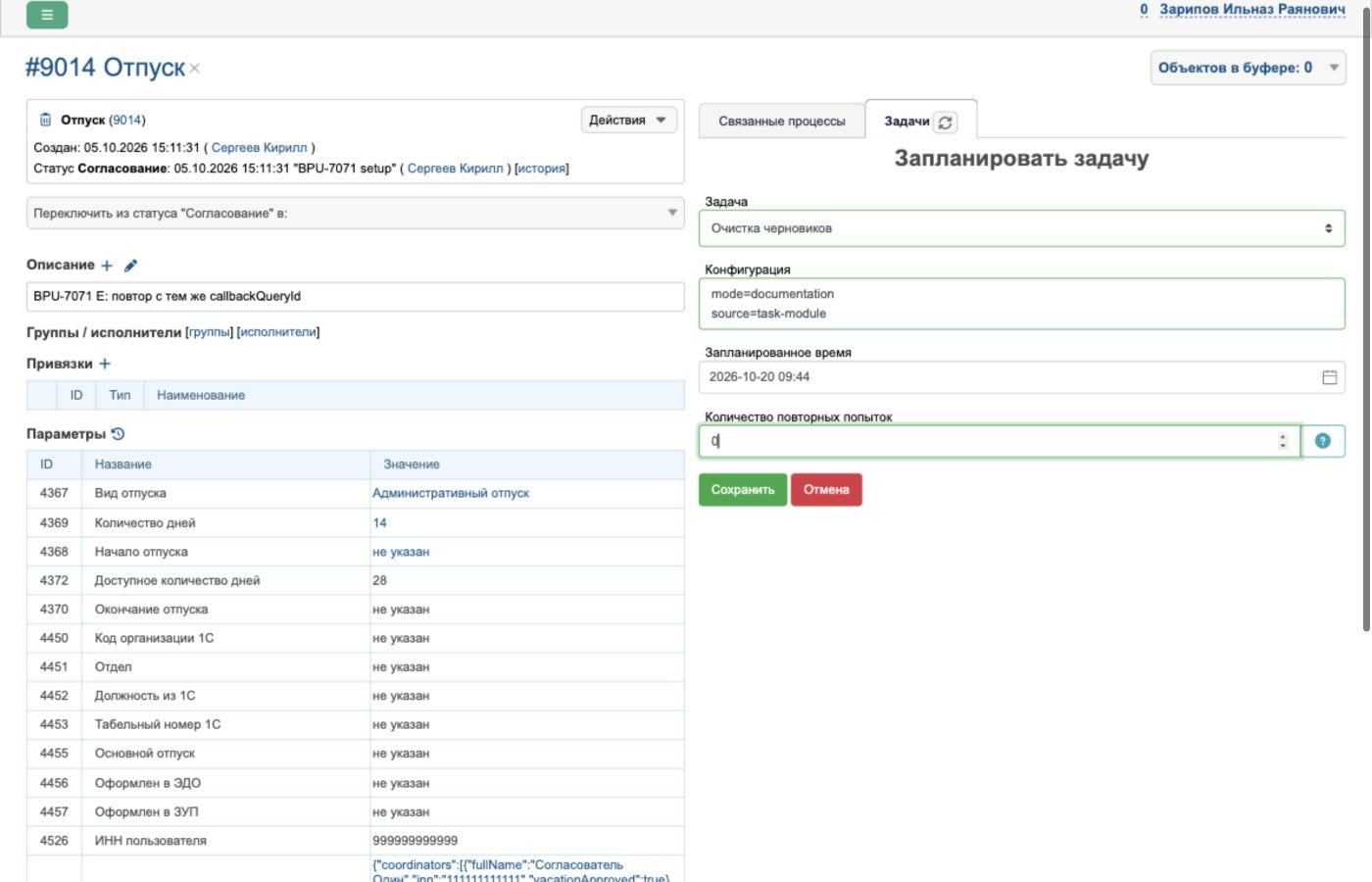Click the description text BPU-7071 E

(x=167, y=296)
